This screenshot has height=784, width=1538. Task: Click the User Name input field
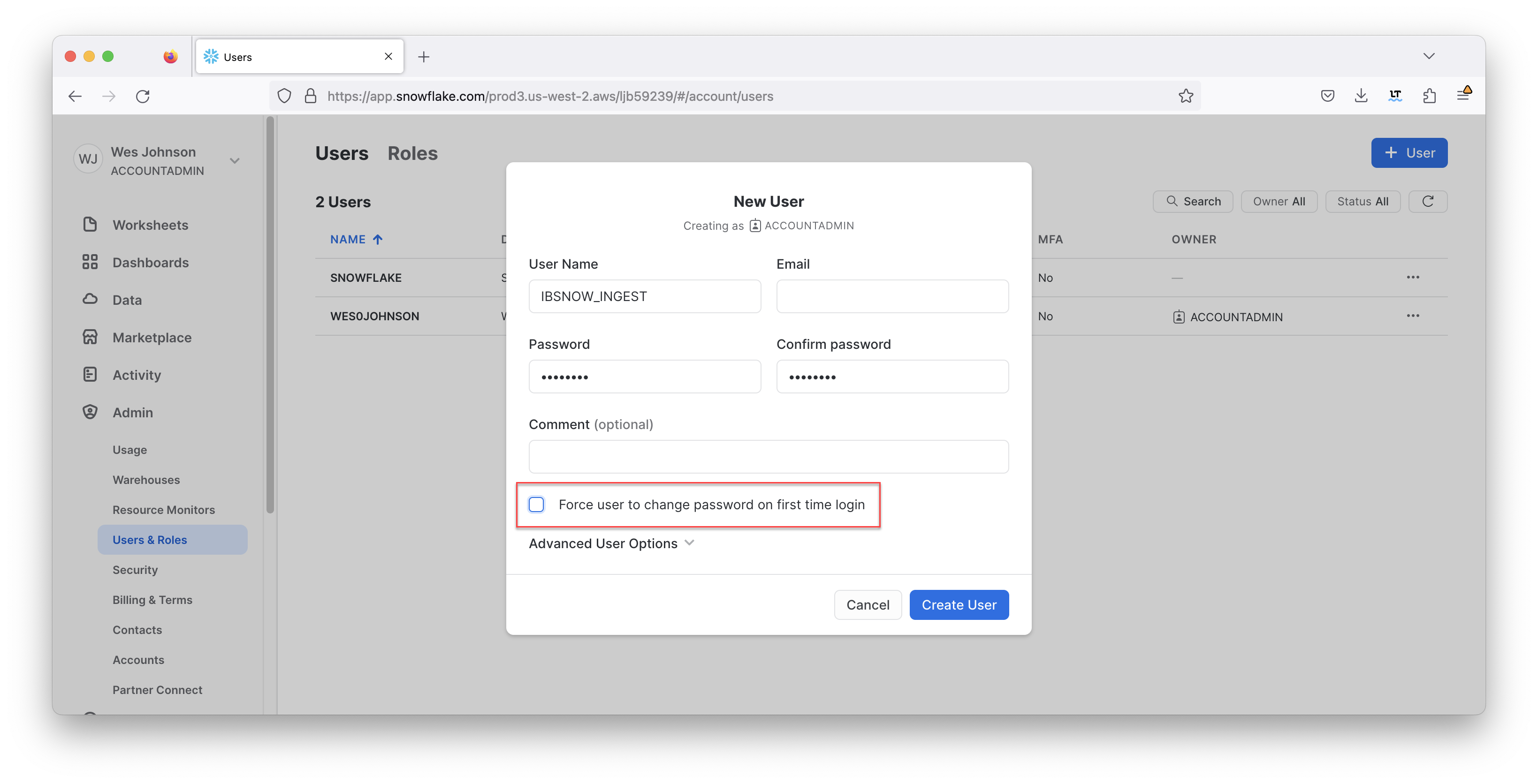pos(645,296)
